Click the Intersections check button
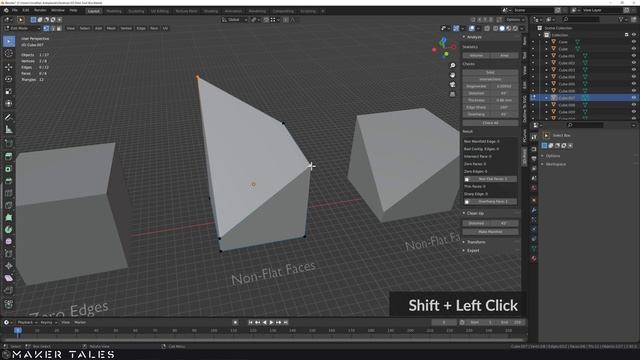This screenshot has width=640, height=360. 491,79
